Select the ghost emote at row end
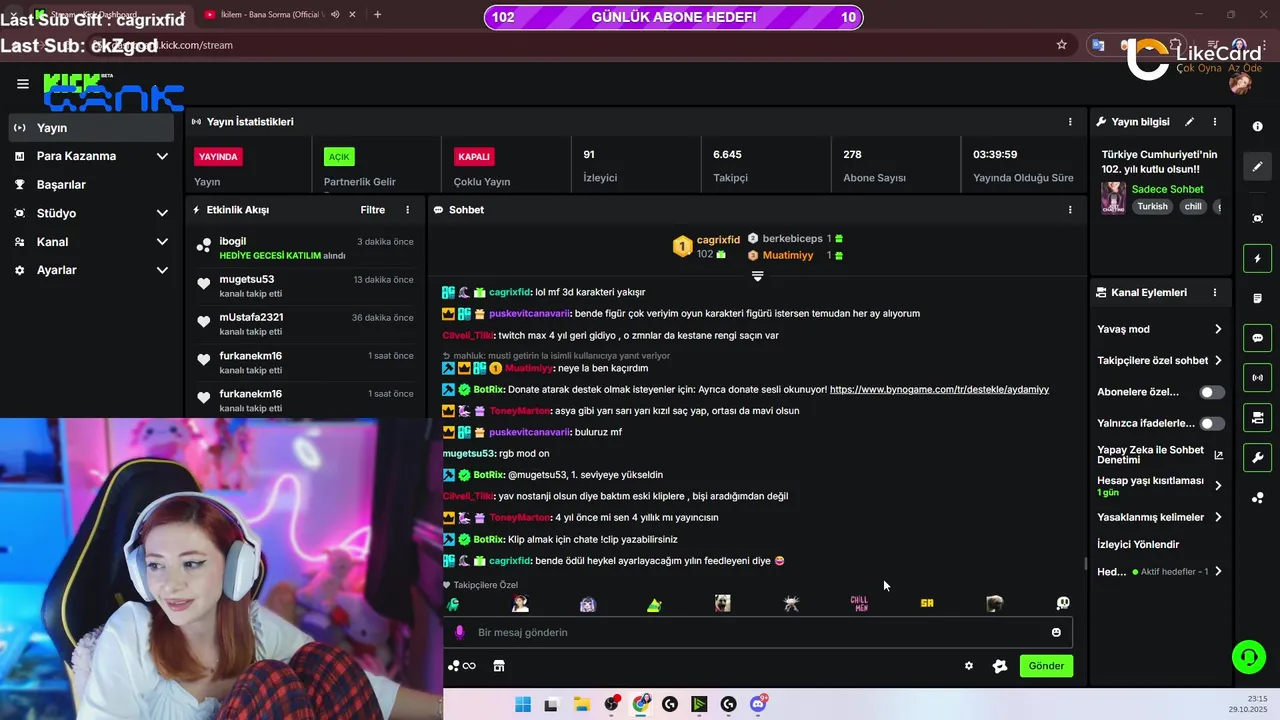This screenshot has height=720, width=1280. tap(1062, 604)
